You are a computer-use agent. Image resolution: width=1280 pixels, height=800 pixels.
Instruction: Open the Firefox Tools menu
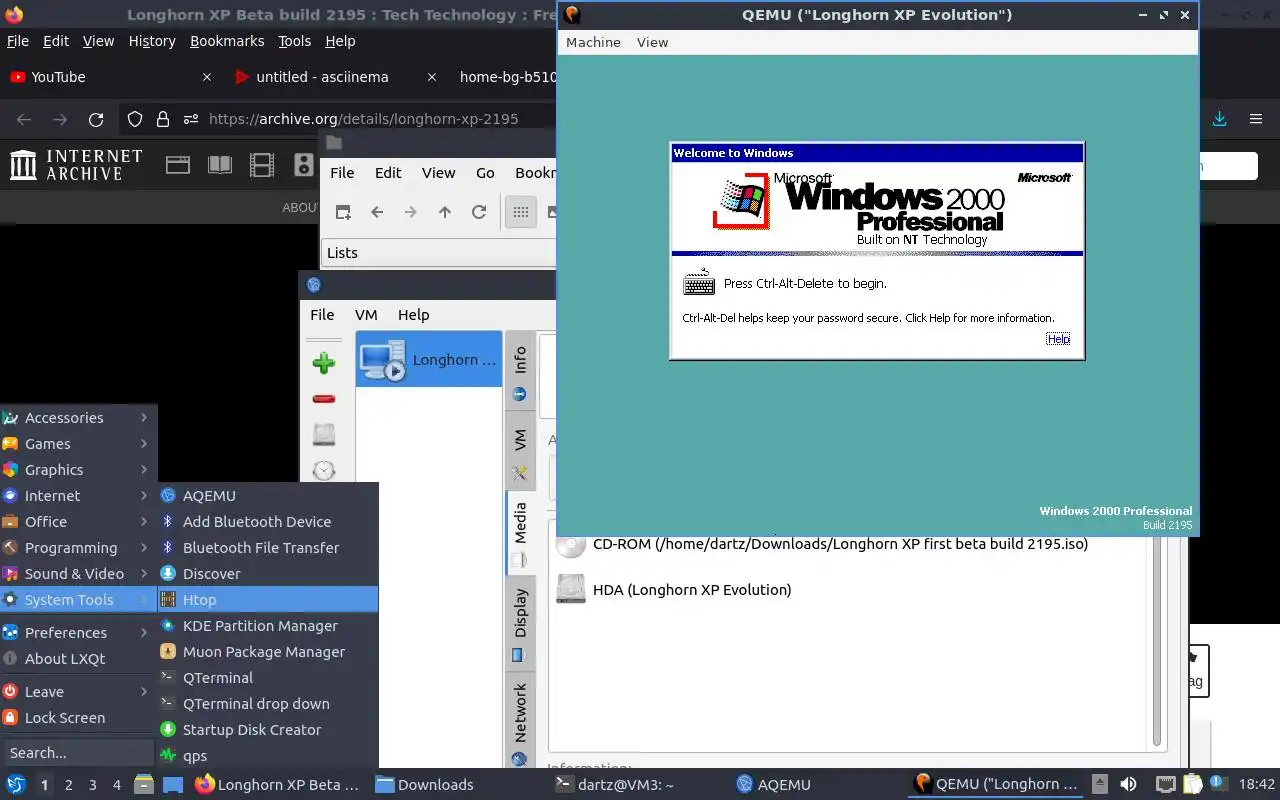coord(294,41)
